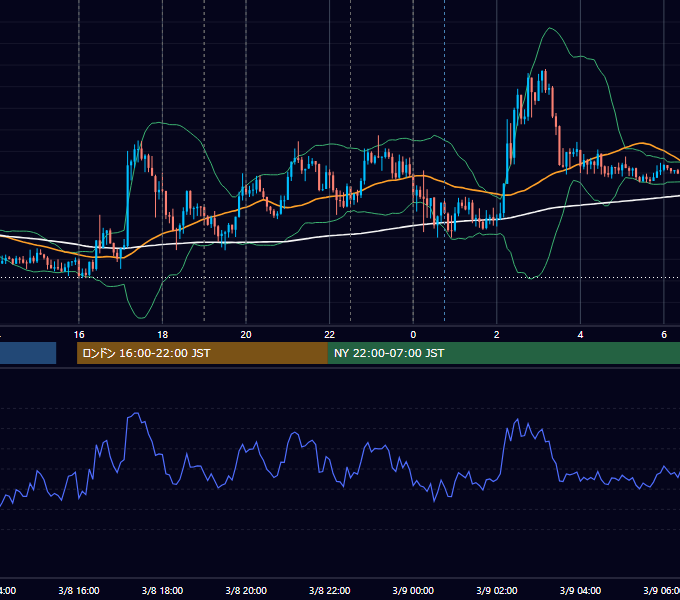Click the '20' hour label on the price chart axis

(x=246, y=335)
